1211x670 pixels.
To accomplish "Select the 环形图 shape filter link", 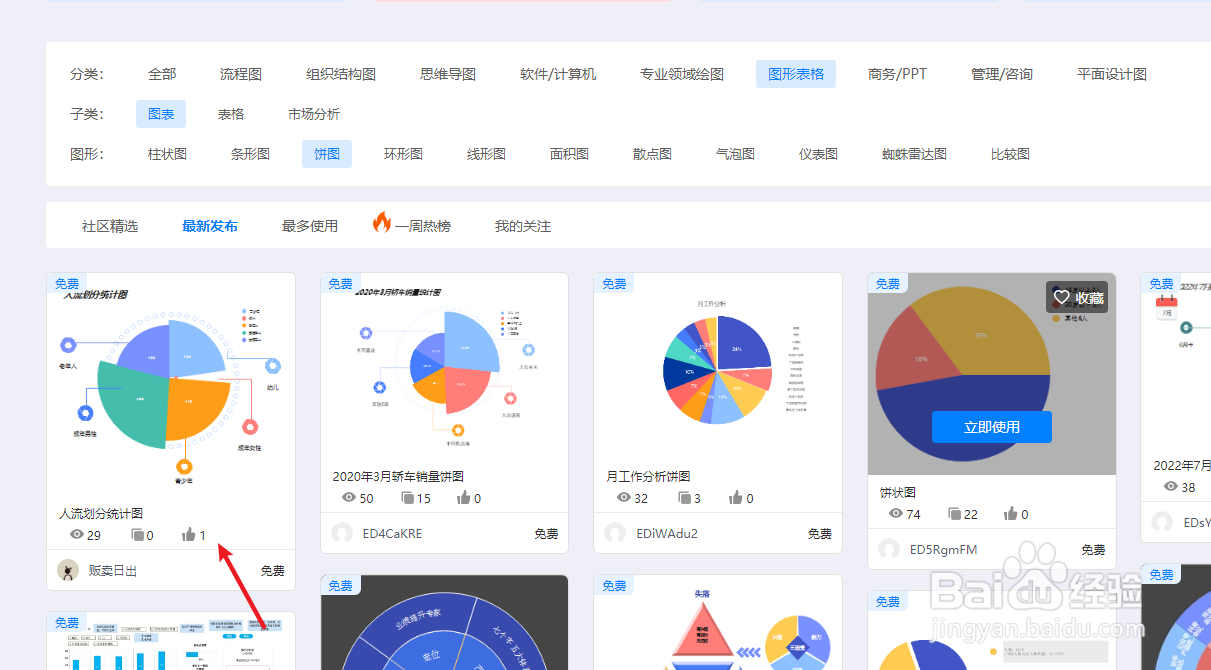I will tap(404, 153).
